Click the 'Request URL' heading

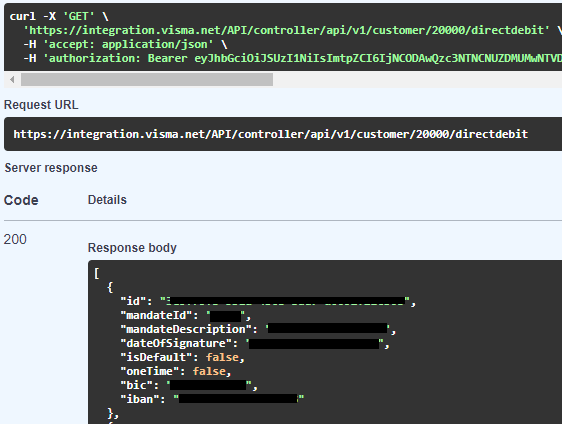click(x=41, y=105)
